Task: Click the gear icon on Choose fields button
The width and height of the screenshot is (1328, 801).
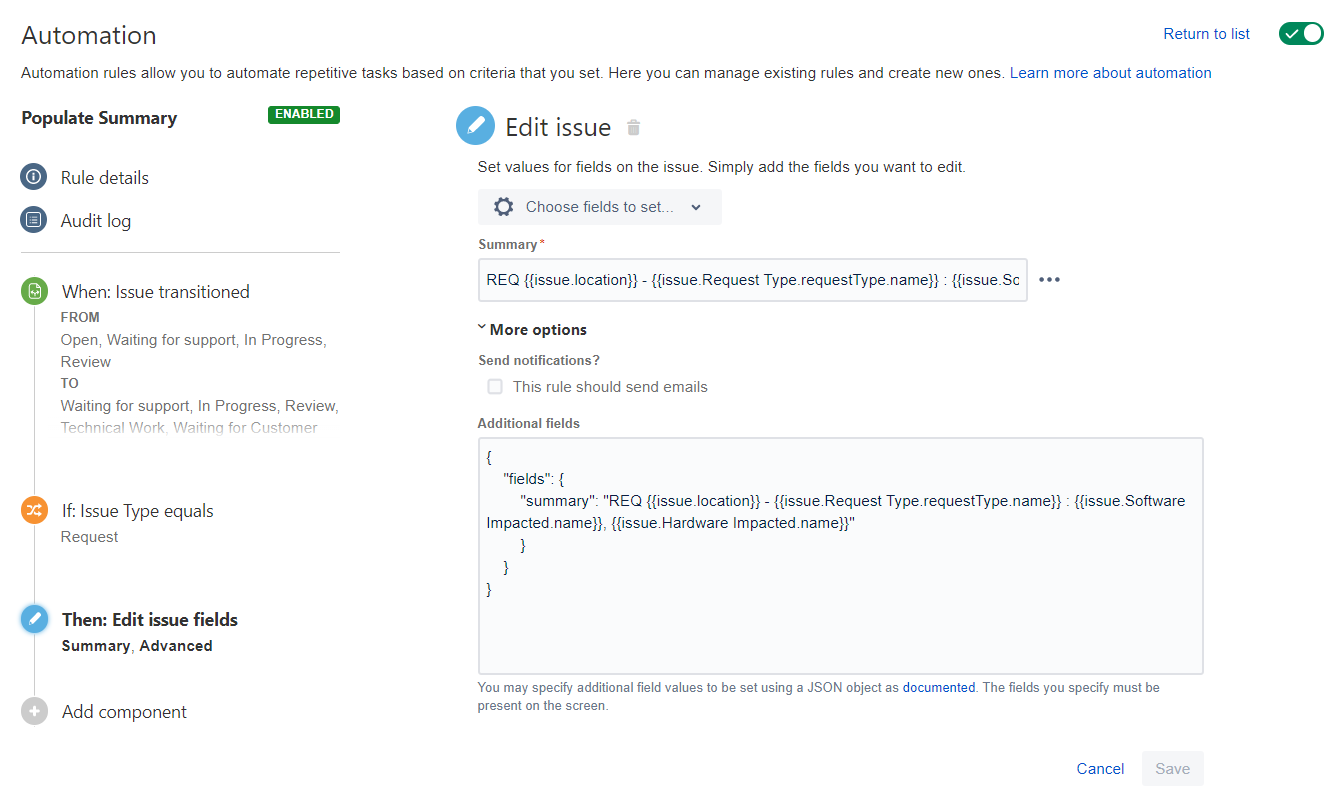Action: pyautogui.click(x=503, y=206)
